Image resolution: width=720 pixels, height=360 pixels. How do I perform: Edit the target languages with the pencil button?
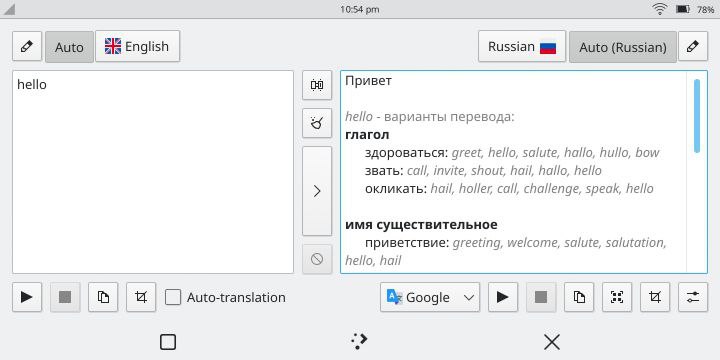click(x=693, y=46)
